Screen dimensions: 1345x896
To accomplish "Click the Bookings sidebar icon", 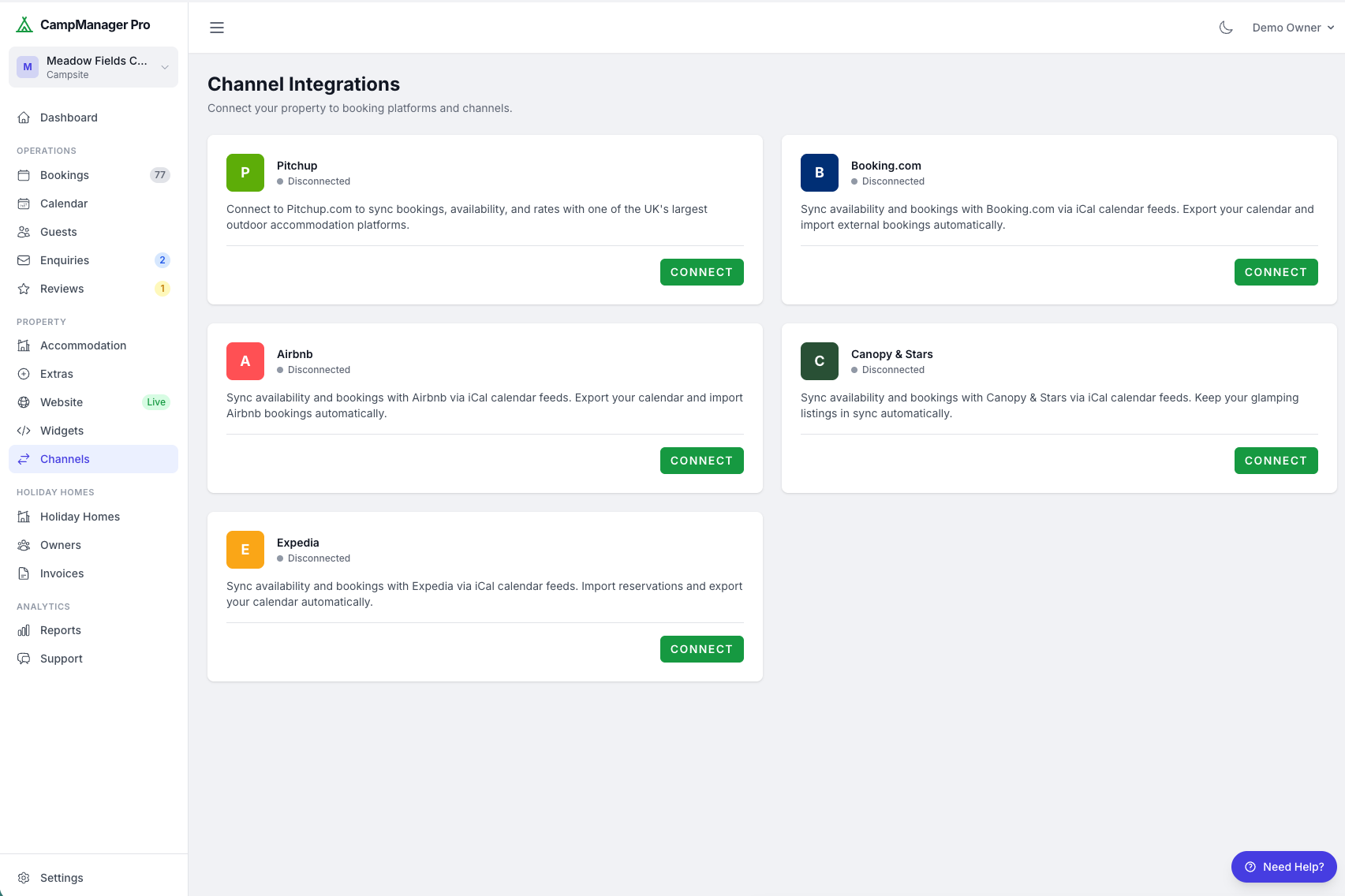I will [24, 175].
